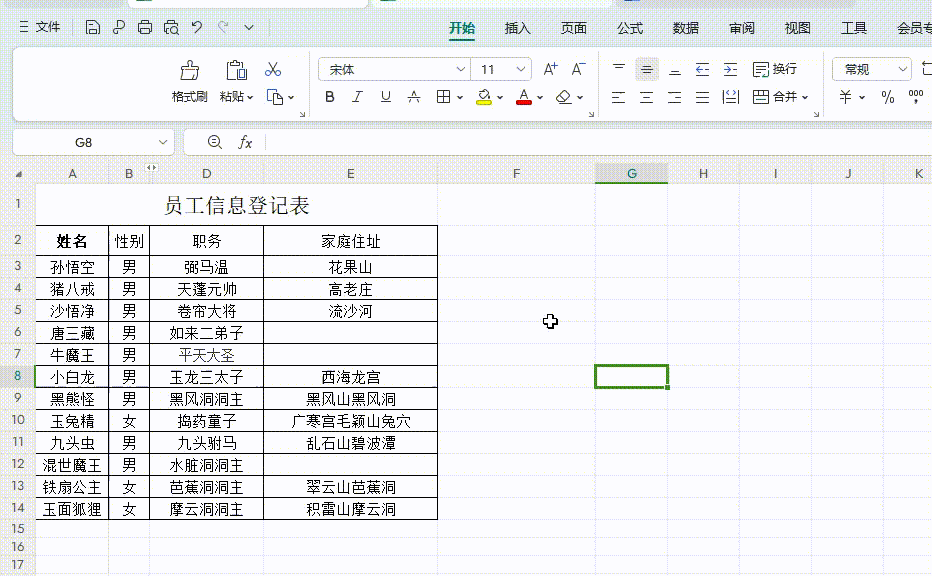Apply the red font color

pos(524,97)
